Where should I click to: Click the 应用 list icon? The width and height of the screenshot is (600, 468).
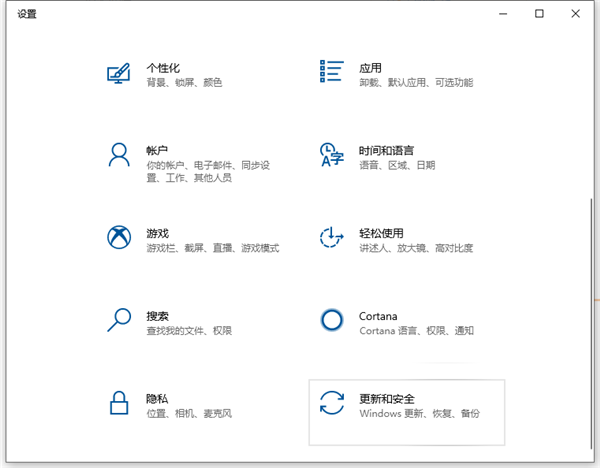pos(330,72)
